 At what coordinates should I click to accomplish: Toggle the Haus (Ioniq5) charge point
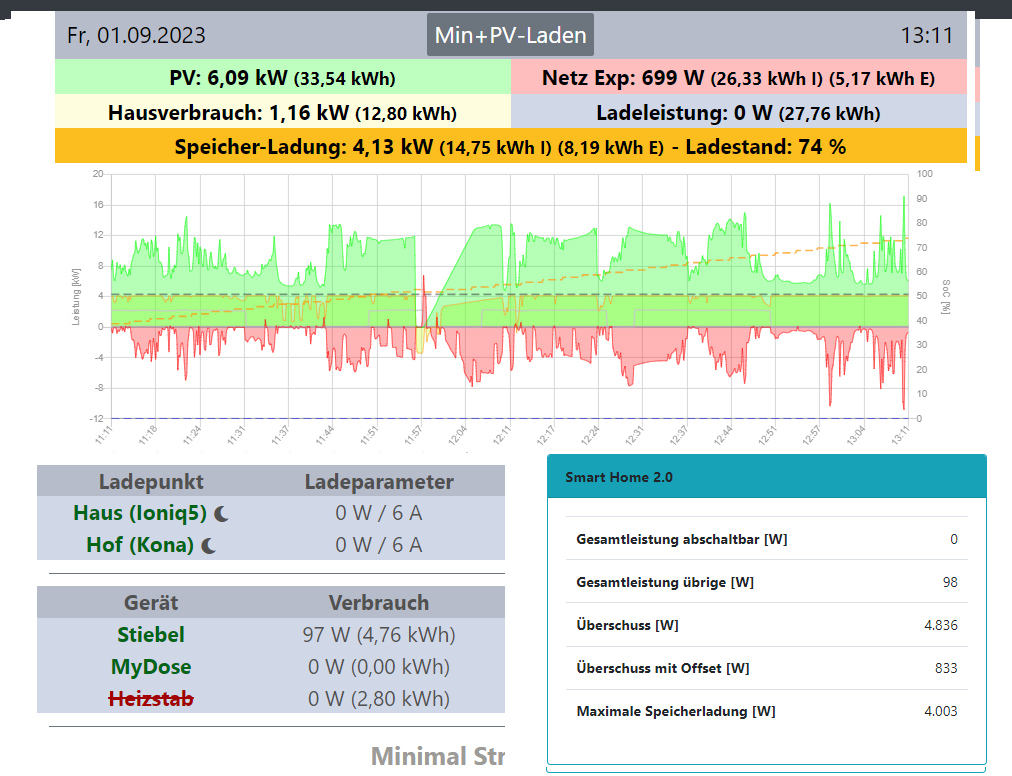140,513
